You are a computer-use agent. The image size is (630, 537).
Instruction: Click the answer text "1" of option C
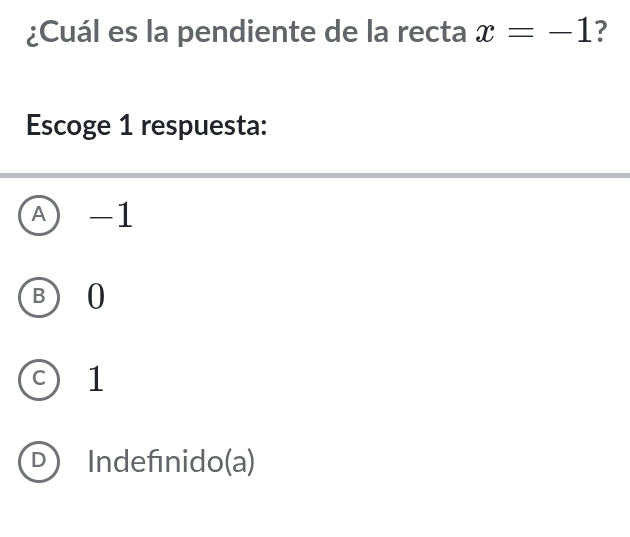point(95,379)
